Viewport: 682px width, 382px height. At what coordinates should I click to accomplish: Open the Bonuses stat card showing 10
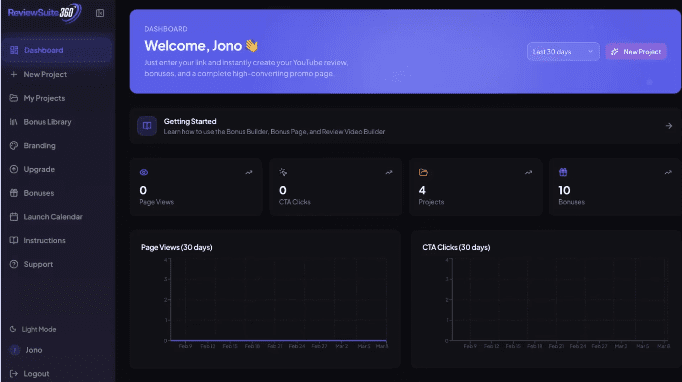[615, 187]
